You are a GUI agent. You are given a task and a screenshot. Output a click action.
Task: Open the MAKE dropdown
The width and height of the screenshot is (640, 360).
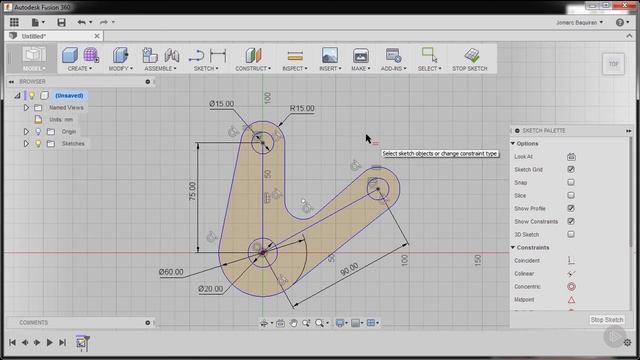(361, 69)
